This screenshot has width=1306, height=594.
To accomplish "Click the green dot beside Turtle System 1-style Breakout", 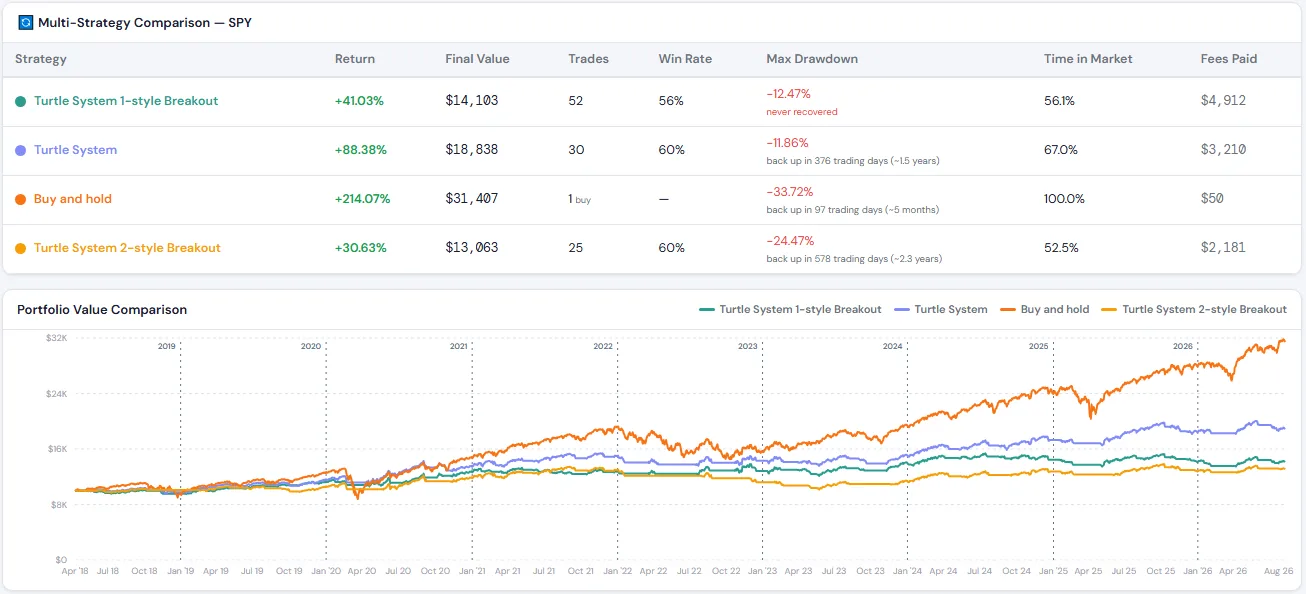I will pos(21,102).
